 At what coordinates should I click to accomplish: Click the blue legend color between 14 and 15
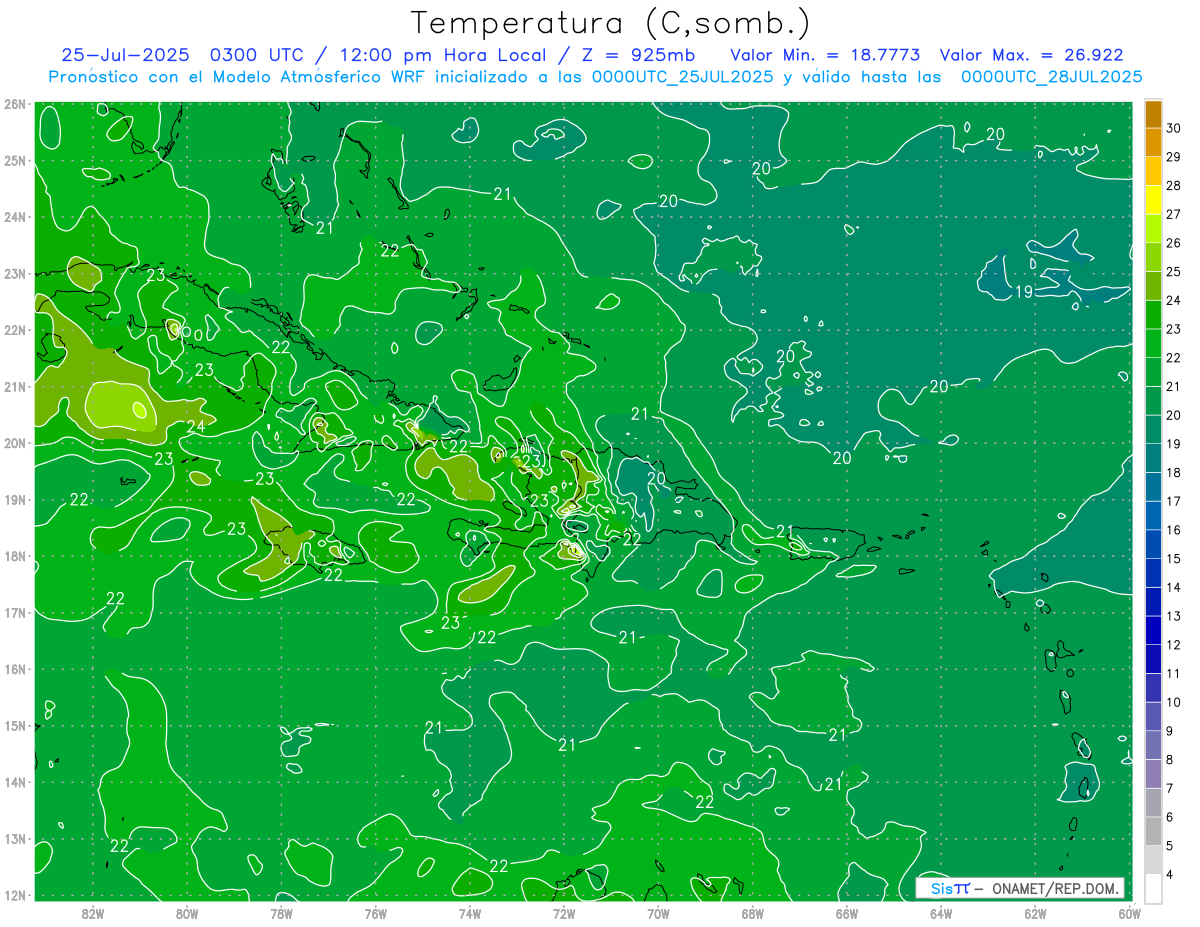tap(1154, 573)
